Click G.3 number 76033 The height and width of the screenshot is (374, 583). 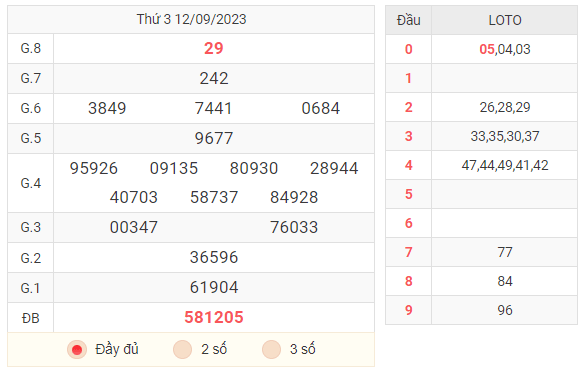(x=294, y=228)
